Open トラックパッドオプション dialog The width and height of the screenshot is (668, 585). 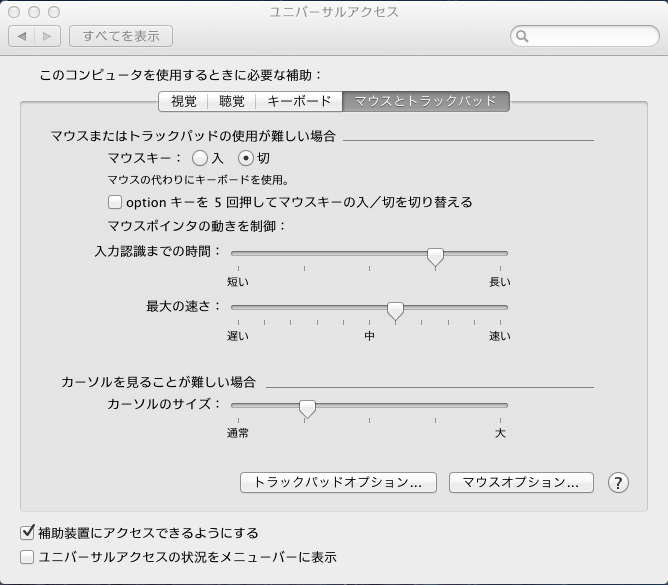click(x=338, y=482)
